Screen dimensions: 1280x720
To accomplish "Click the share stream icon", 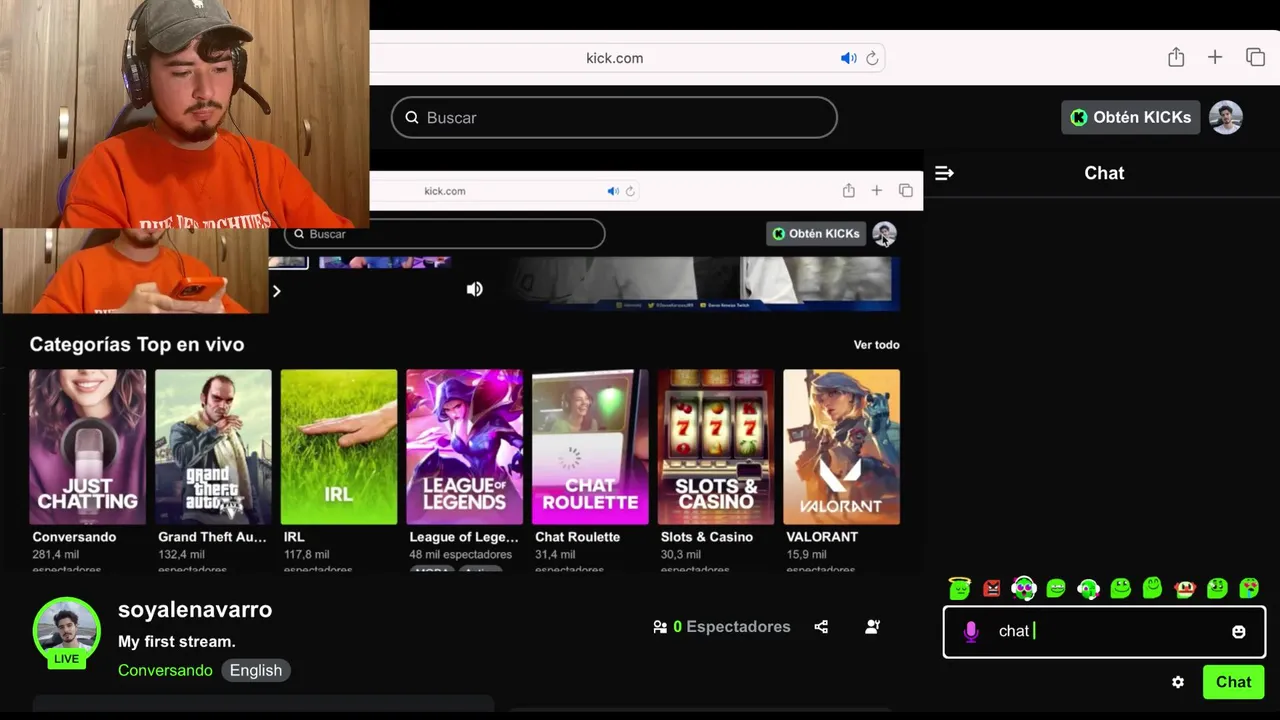I will point(821,627).
